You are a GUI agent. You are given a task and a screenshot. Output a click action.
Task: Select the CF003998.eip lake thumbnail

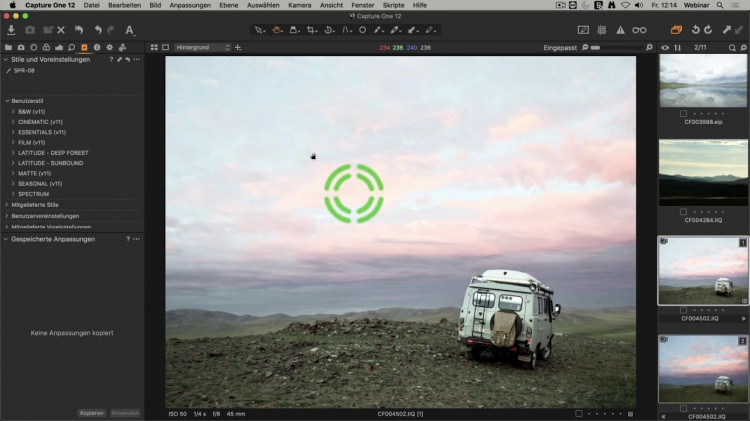coord(703,80)
